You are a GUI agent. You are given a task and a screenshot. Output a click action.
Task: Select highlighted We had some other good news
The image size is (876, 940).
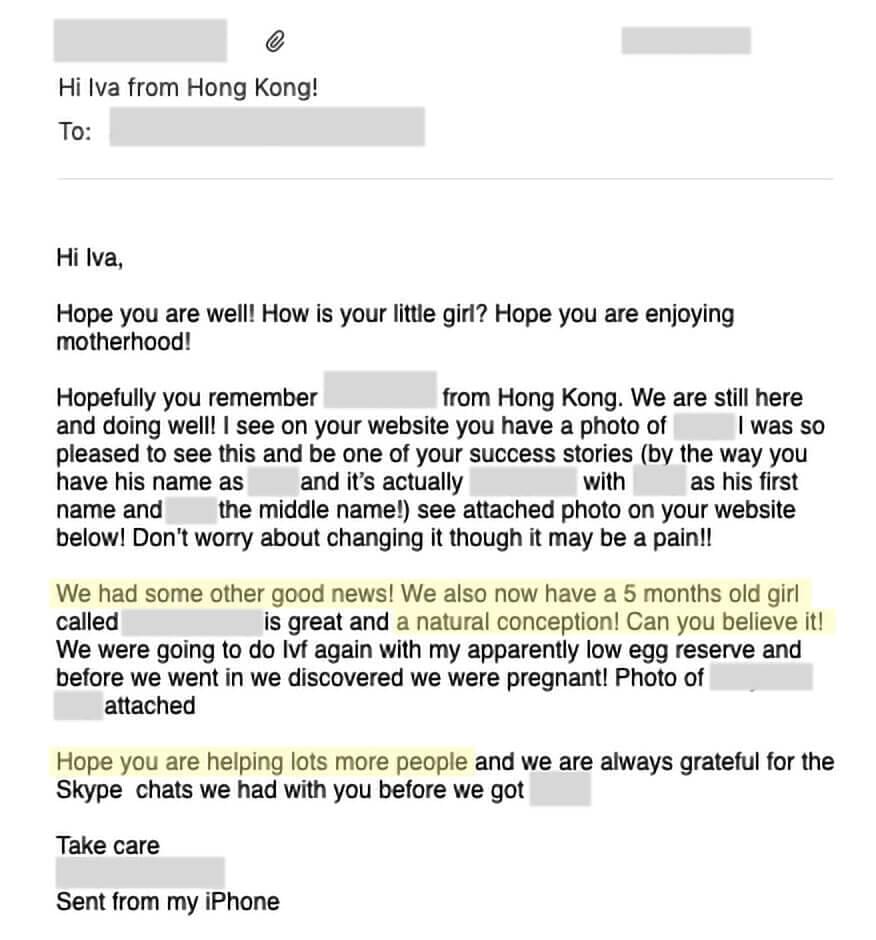(x=224, y=593)
